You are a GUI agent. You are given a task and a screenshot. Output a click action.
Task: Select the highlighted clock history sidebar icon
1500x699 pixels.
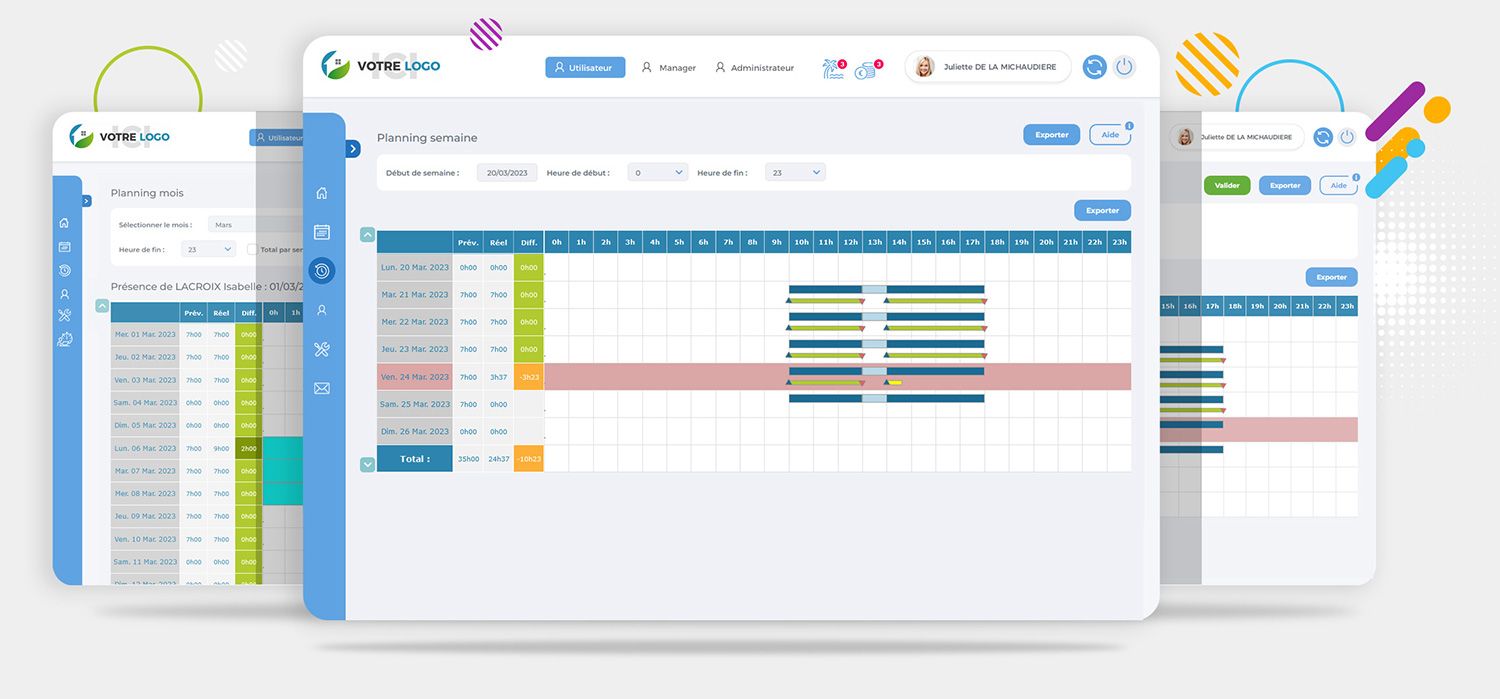pyautogui.click(x=321, y=271)
